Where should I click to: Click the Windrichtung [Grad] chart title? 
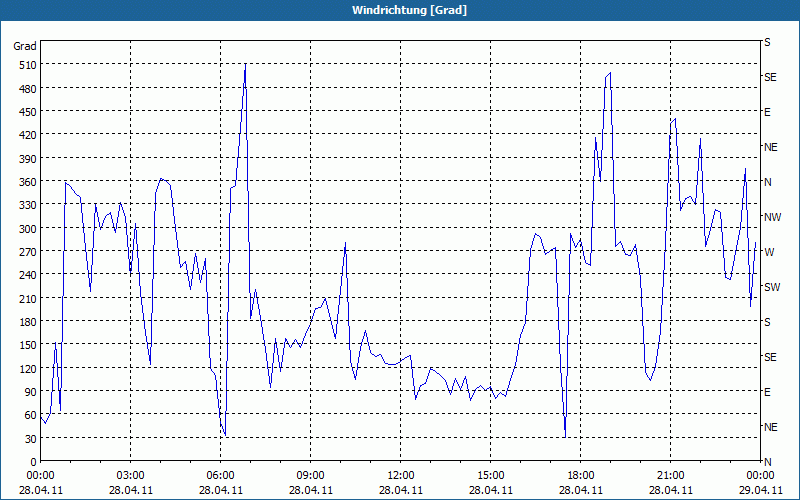(409, 10)
